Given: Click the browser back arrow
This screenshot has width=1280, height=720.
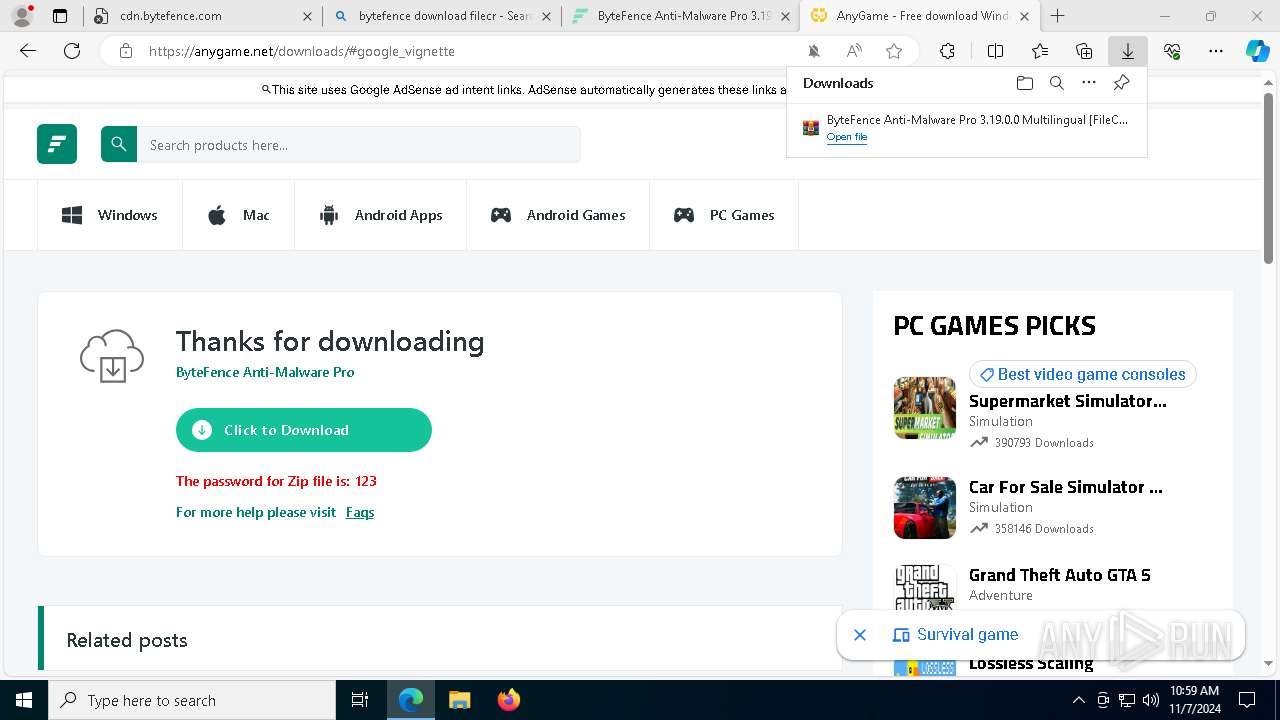Looking at the screenshot, I should (x=28, y=51).
